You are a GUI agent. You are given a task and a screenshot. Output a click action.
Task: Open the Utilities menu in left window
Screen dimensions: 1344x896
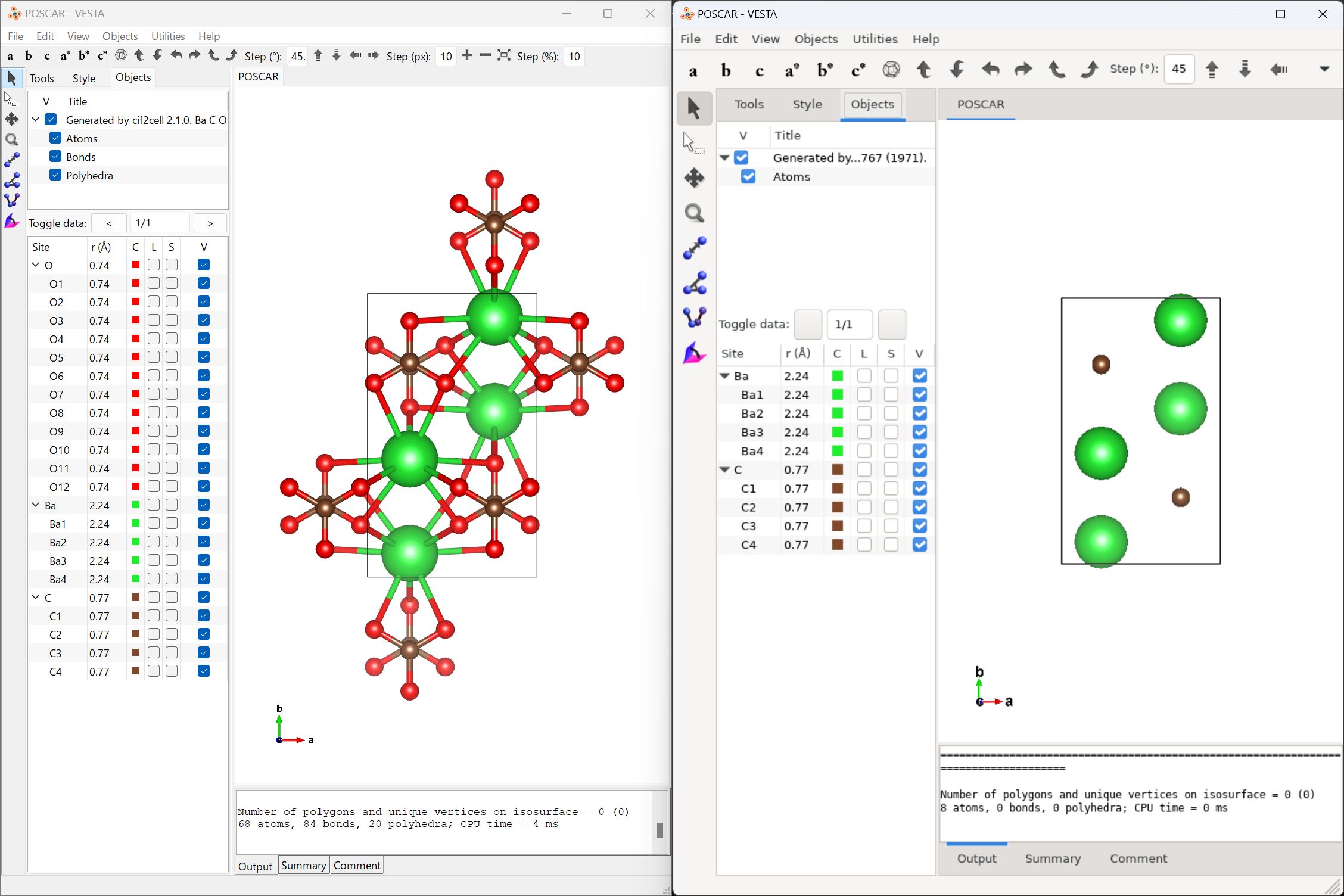(167, 36)
